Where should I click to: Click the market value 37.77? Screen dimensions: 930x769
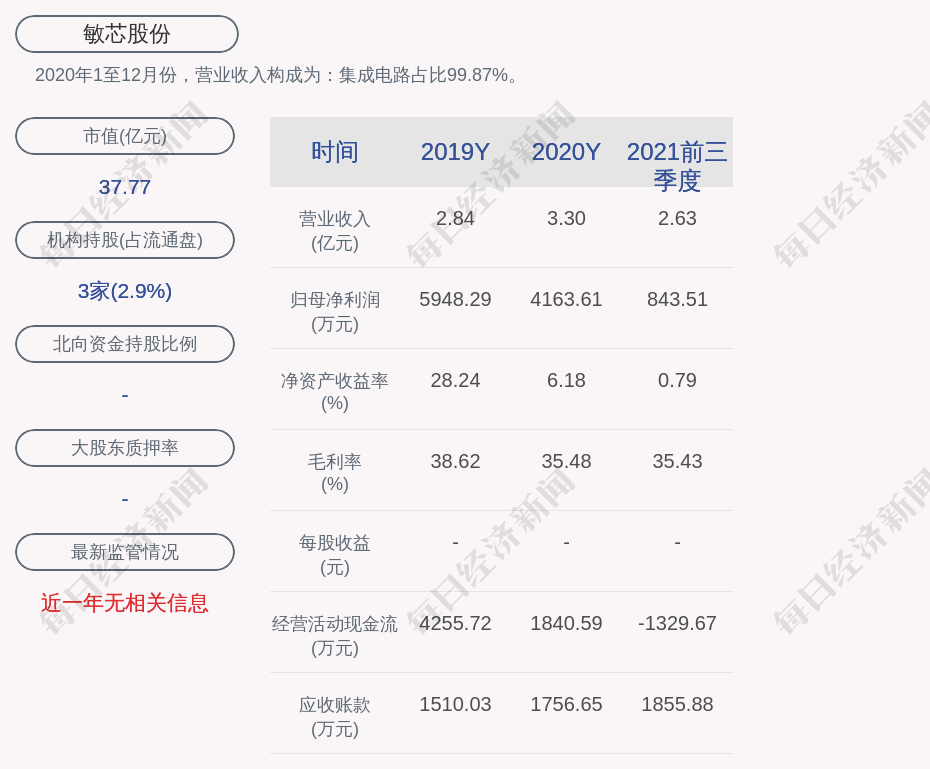[125, 187]
